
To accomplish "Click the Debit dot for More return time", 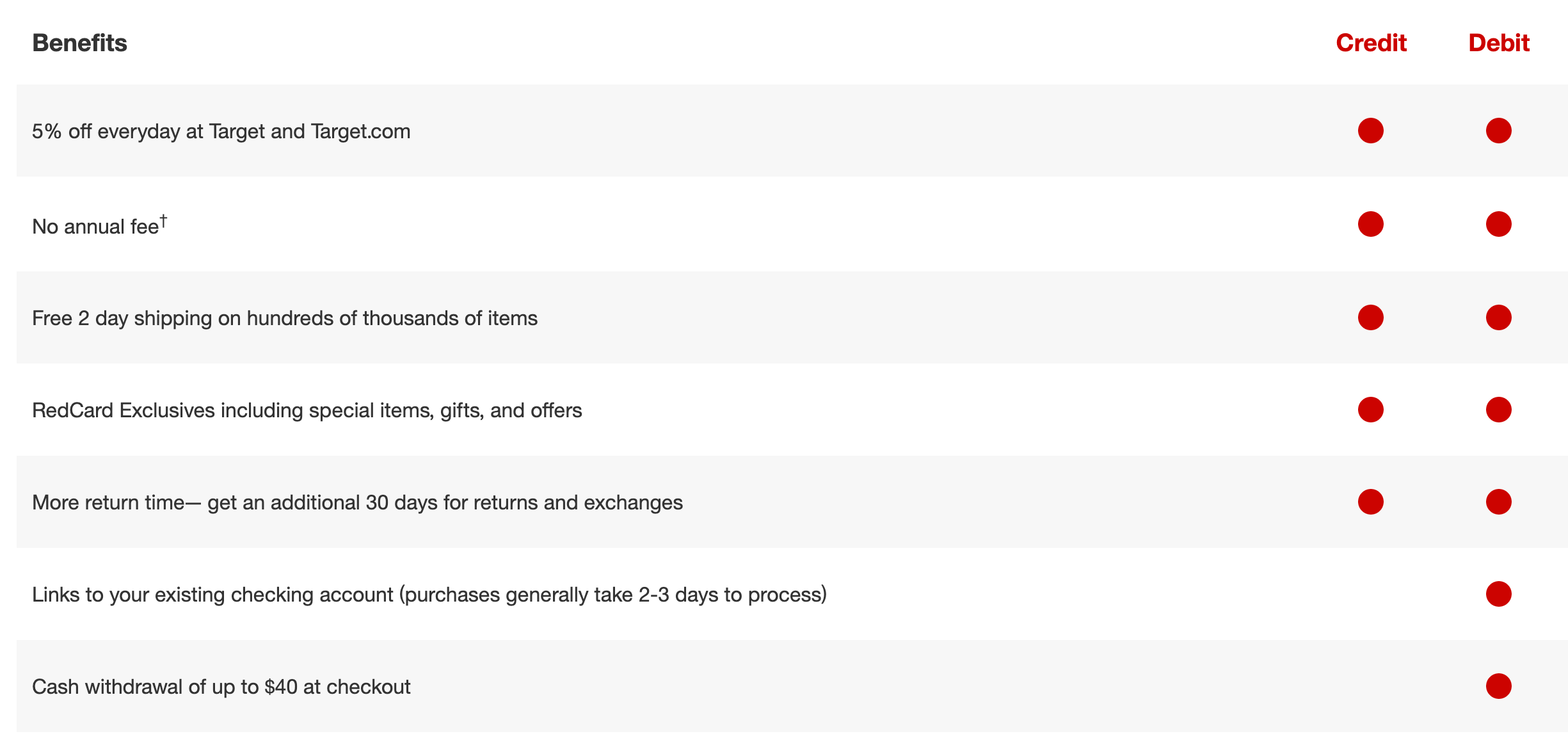I will click(x=1498, y=502).
